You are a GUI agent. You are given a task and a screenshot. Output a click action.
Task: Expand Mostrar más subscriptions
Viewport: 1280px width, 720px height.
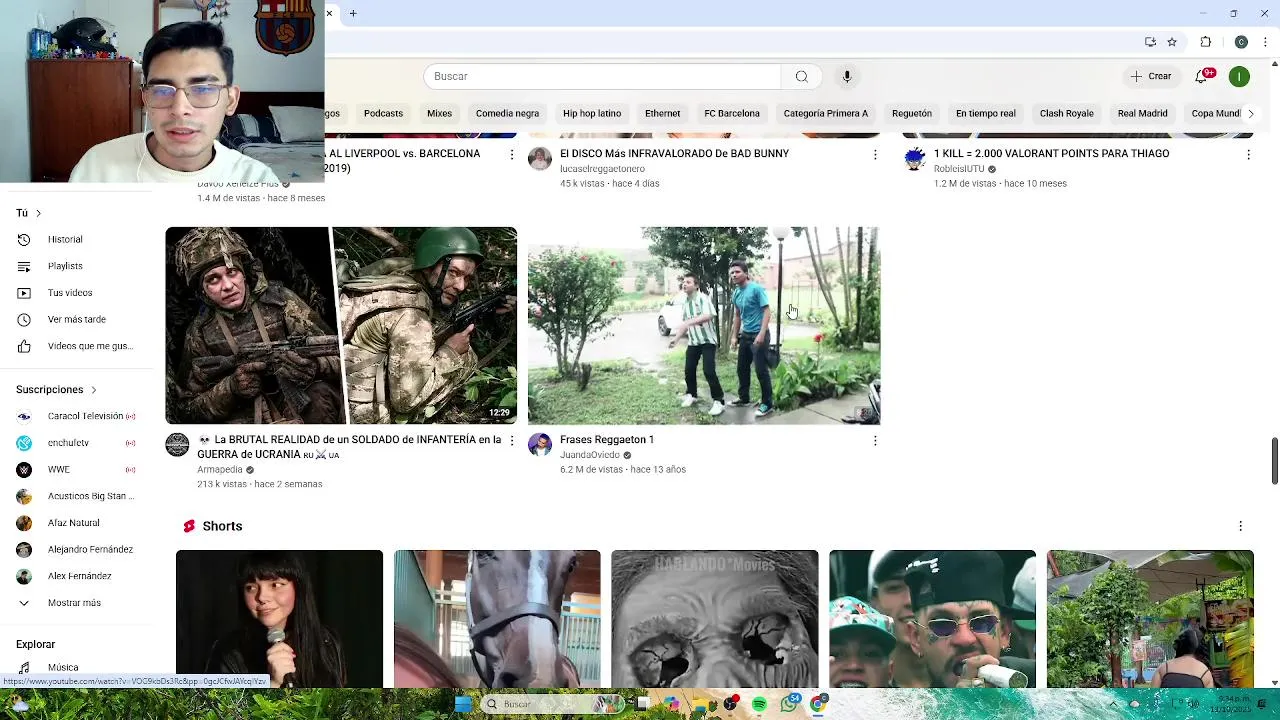point(74,603)
